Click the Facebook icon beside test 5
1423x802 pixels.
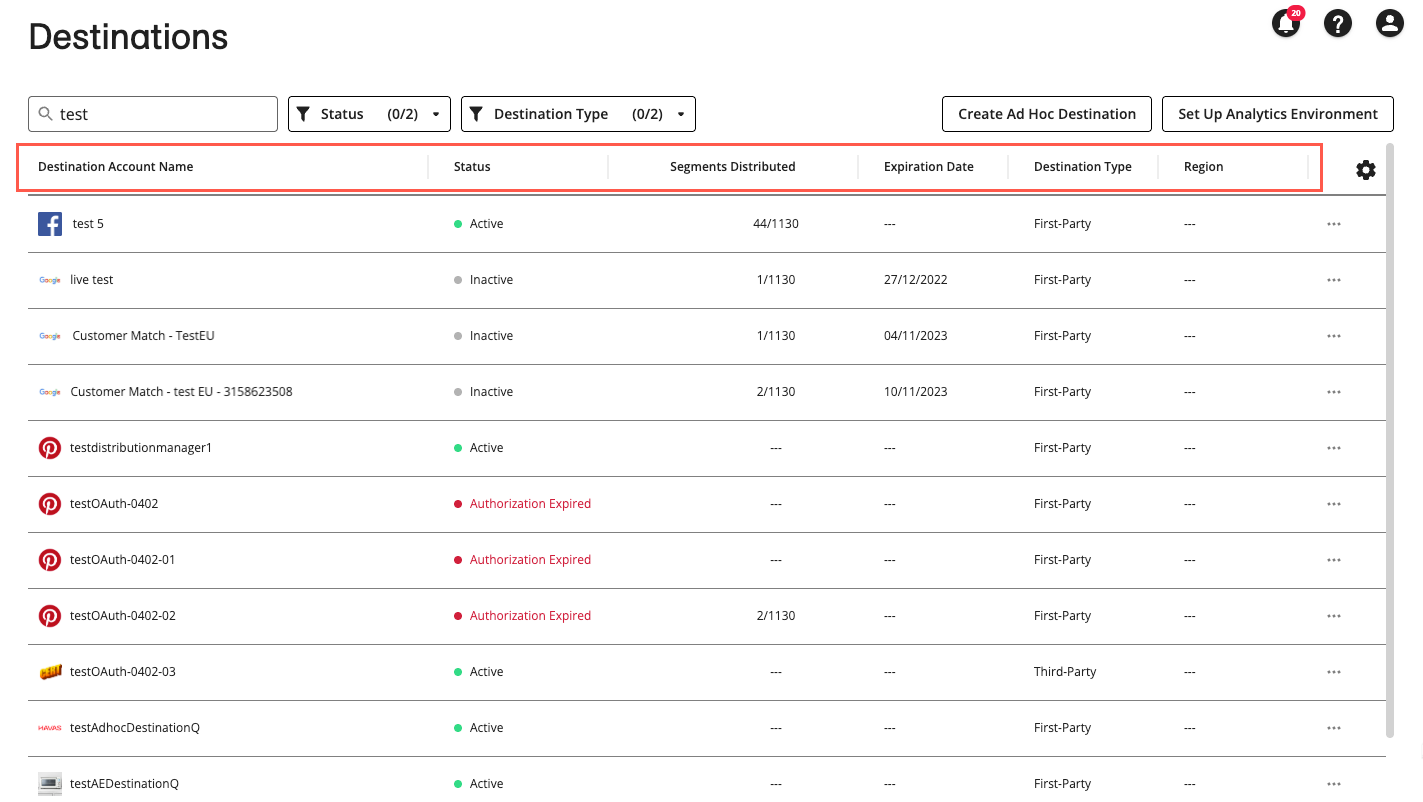[x=49, y=223]
